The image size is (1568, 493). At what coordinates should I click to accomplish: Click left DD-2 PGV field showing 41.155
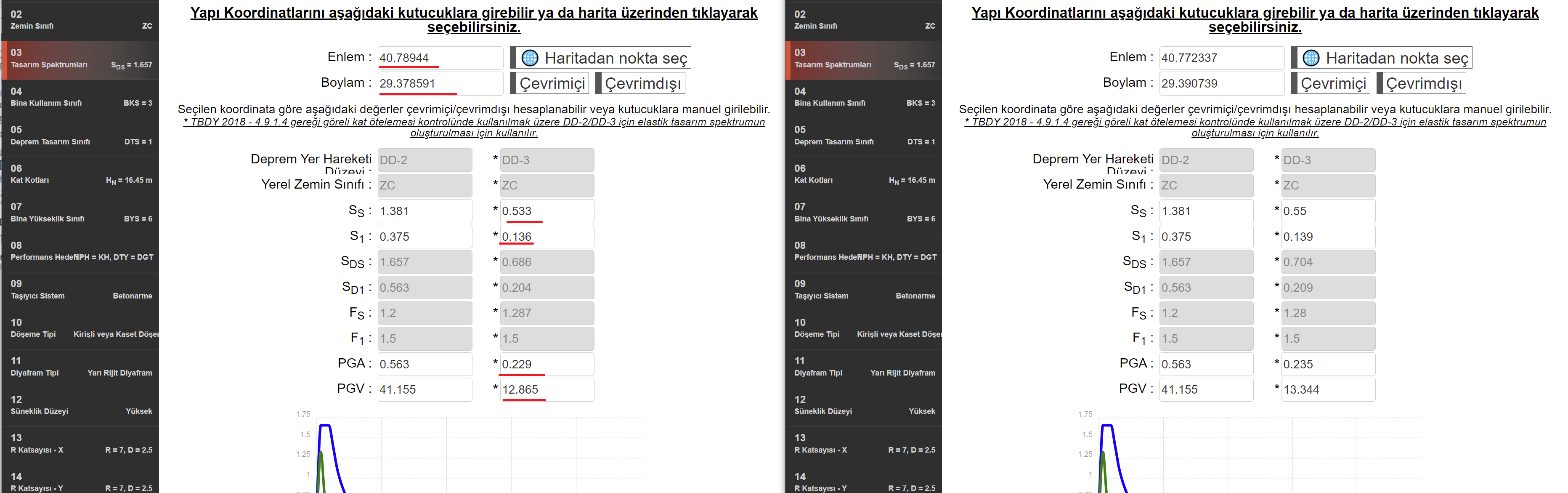[x=425, y=389]
